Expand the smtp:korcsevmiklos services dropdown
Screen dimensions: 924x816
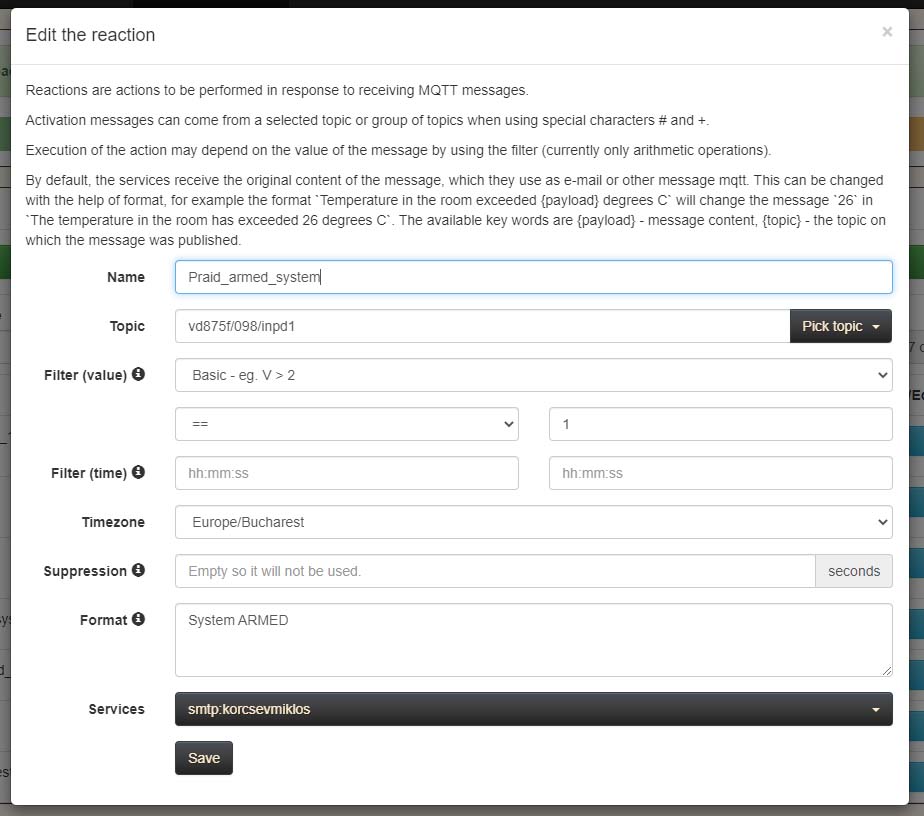pos(533,709)
